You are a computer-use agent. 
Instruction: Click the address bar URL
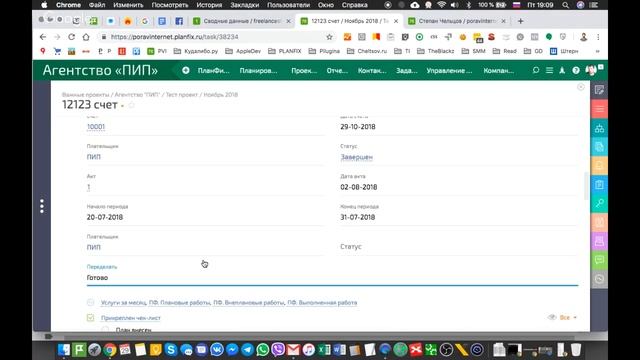(x=175, y=37)
